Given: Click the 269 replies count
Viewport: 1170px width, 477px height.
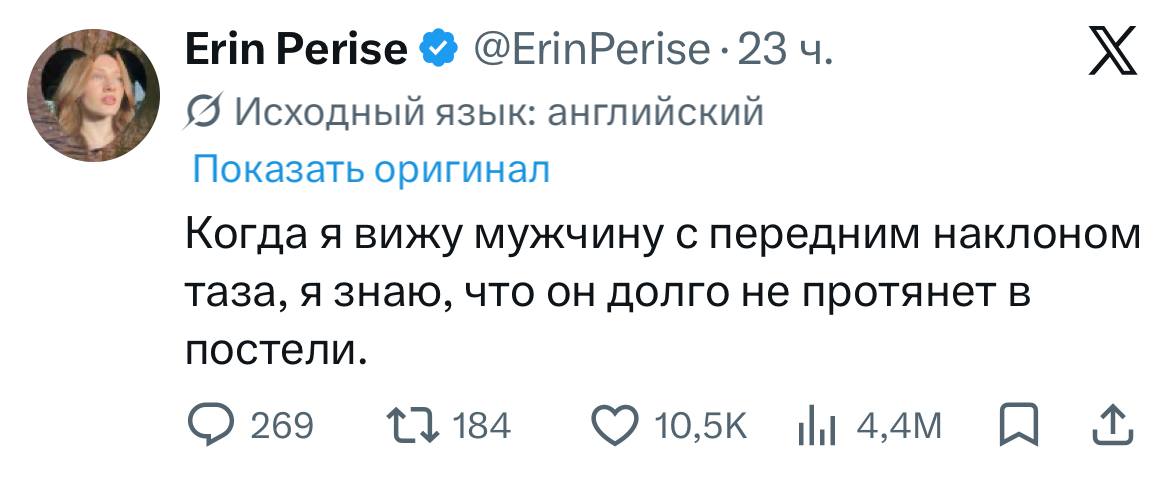Looking at the screenshot, I should (281, 427).
